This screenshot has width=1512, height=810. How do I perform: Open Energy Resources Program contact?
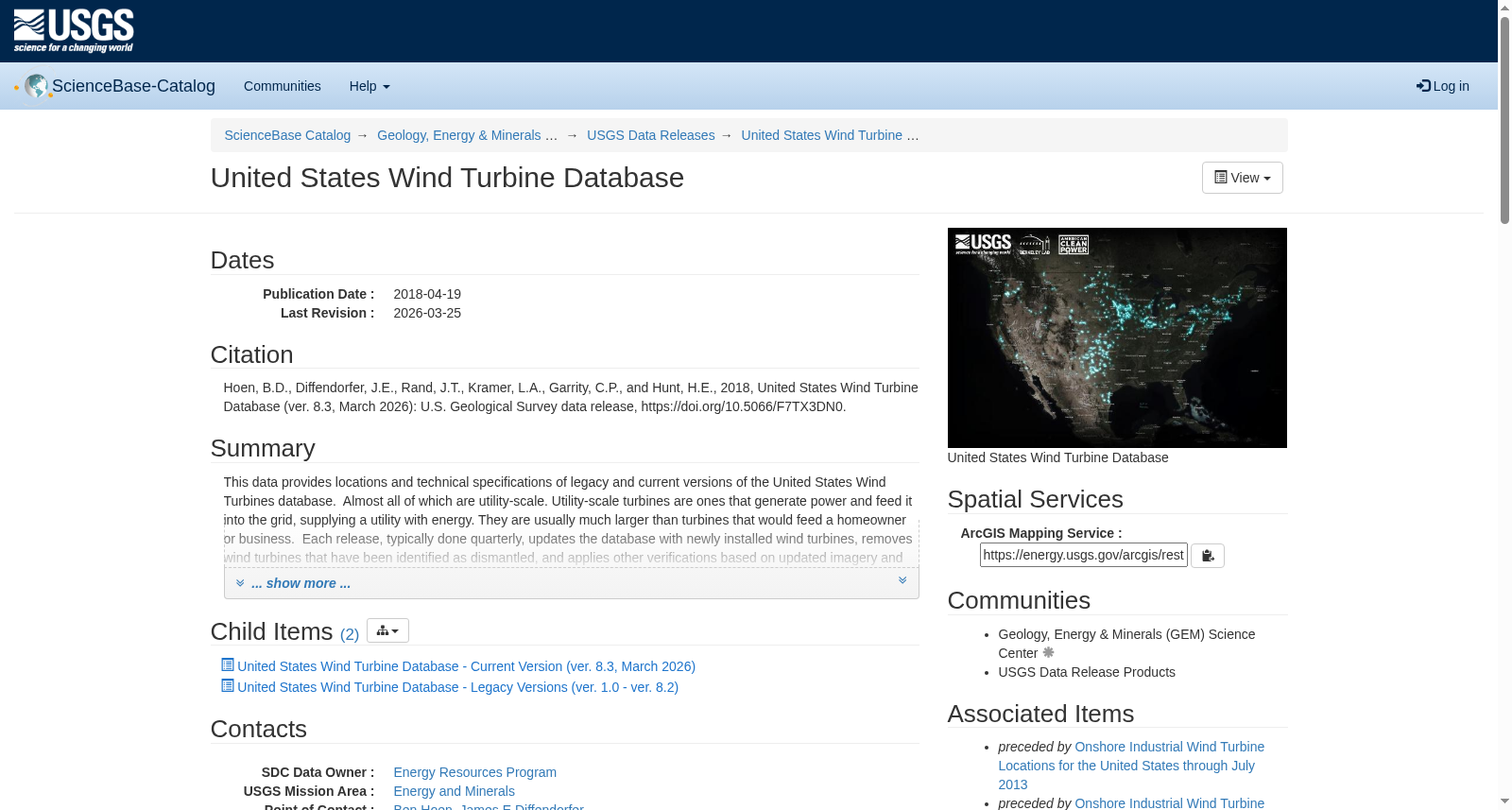tap(474, 772)
